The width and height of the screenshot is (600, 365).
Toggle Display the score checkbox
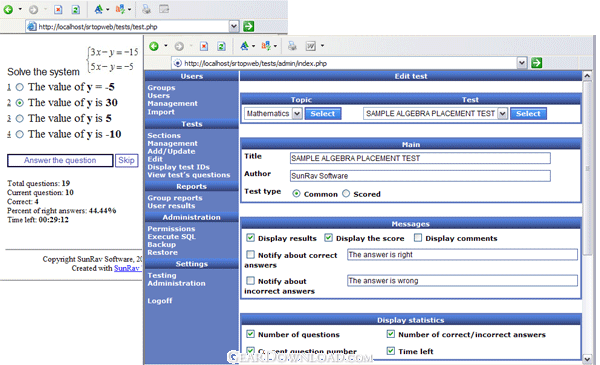click(x=328, y=238)
